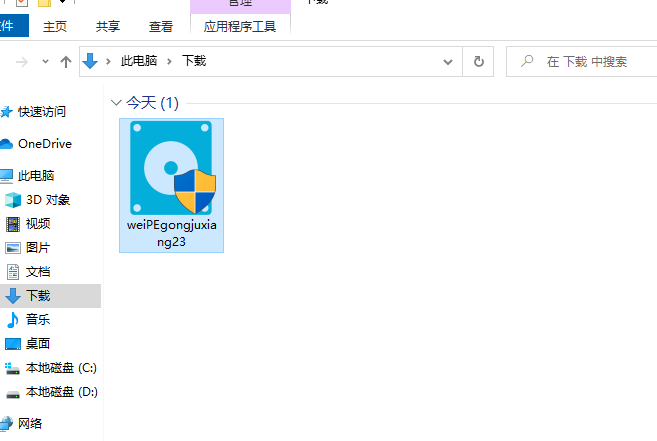
Task: Click the 文档 document icon
Action: pos(13,272)
